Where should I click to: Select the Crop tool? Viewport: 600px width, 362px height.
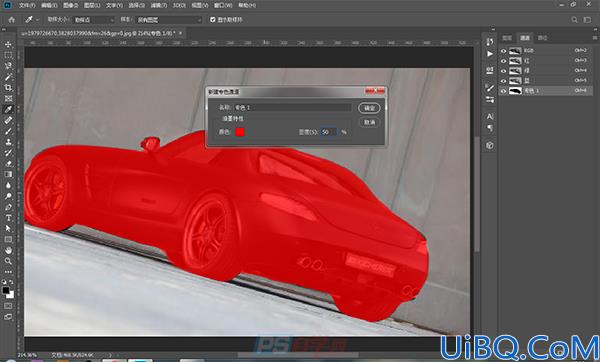click(8, 88)
